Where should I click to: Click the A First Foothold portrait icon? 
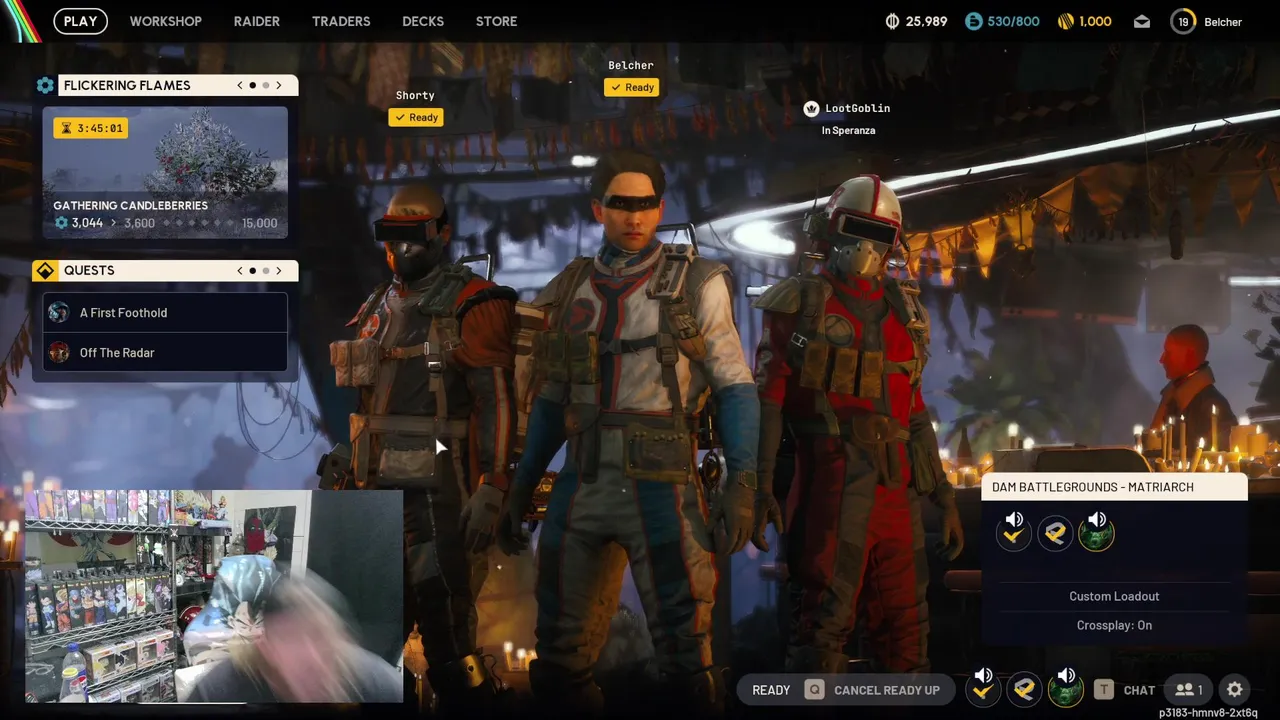tap(59, 312)
